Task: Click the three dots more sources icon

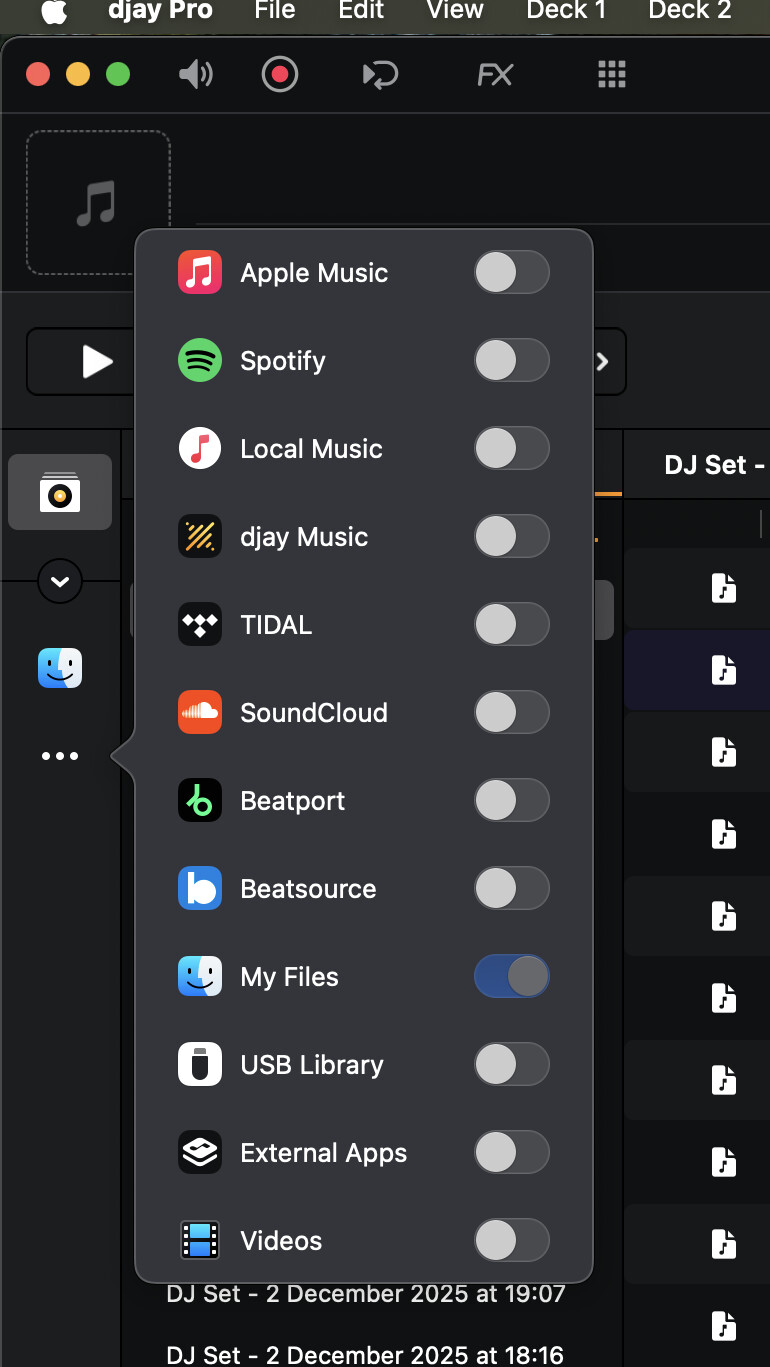Action: (x=60, y=756)
